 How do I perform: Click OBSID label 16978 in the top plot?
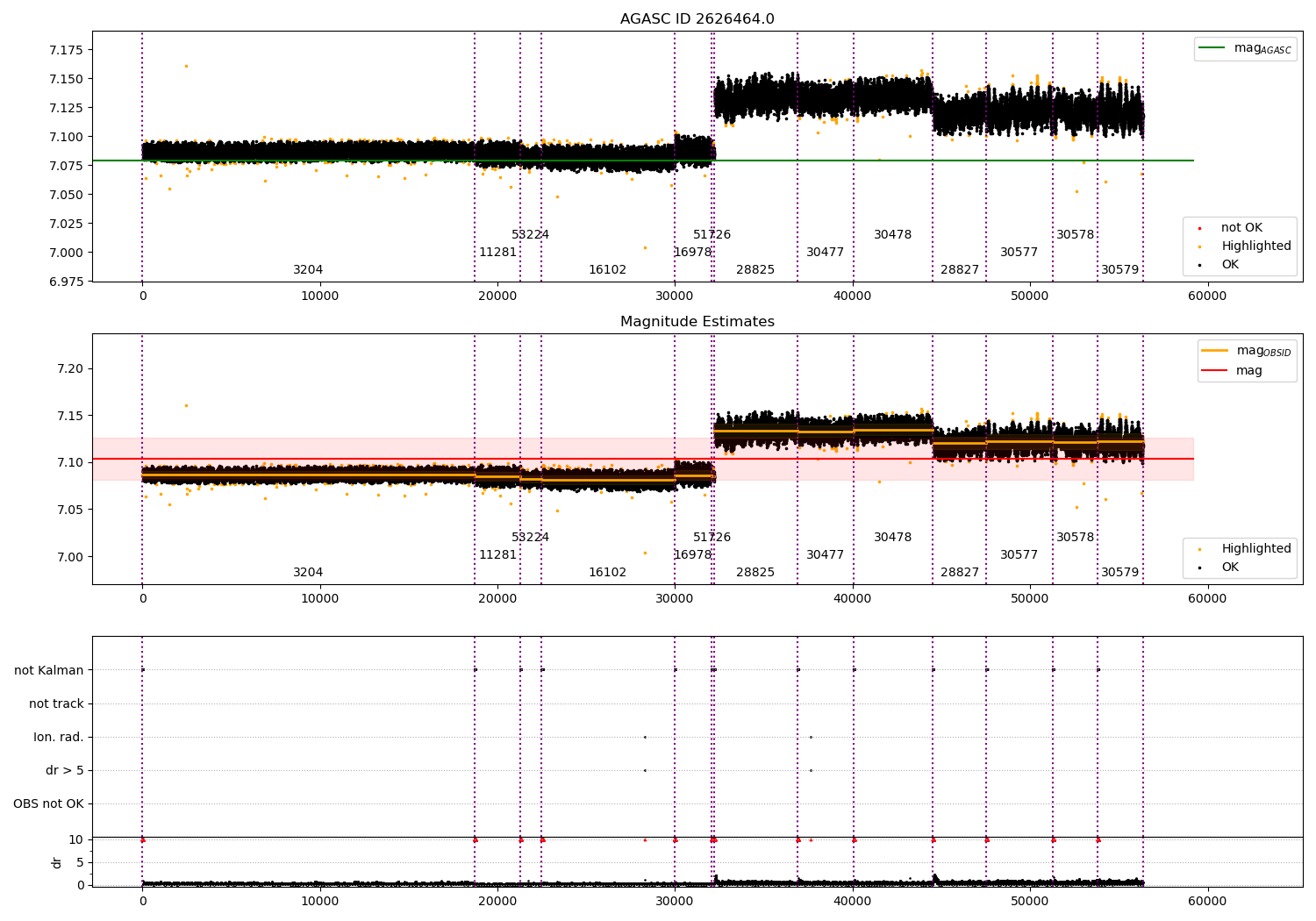point(692,253)
